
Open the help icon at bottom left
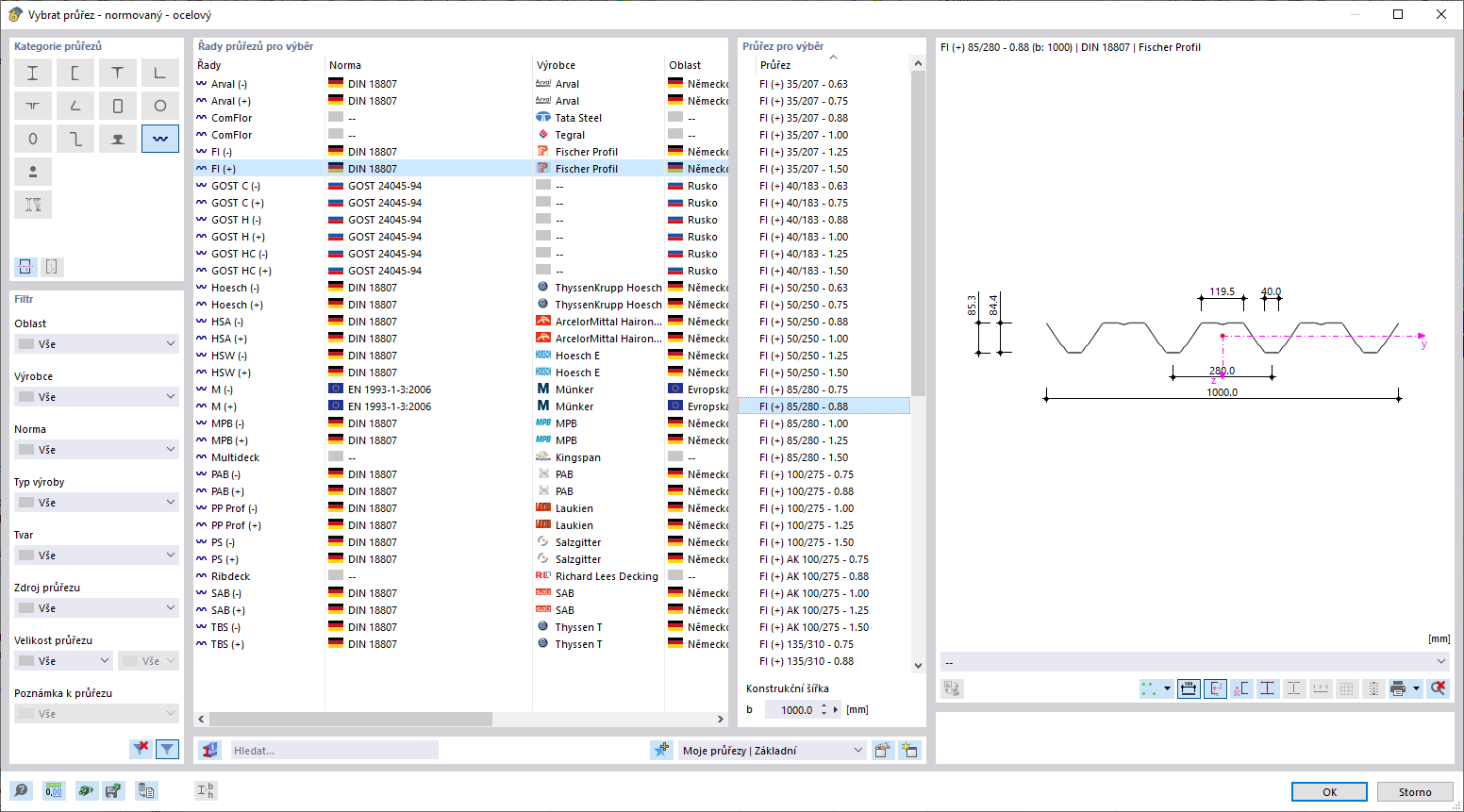(x=22, y=790)
